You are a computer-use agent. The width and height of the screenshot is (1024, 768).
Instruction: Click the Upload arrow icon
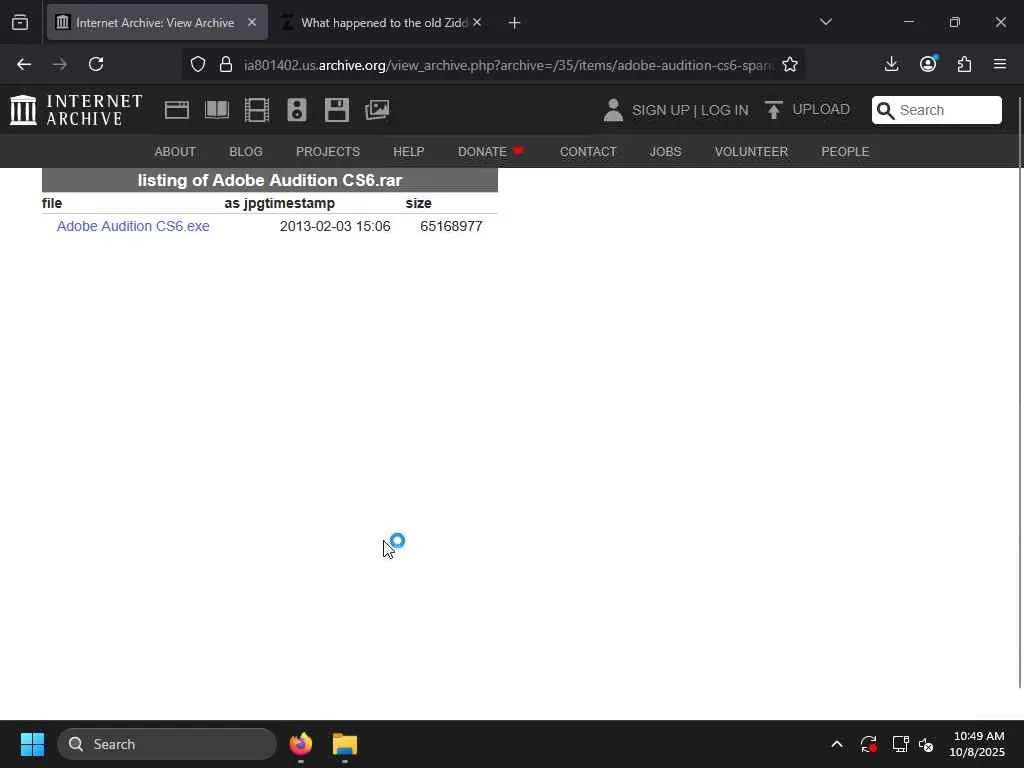(x=774, y=110)
